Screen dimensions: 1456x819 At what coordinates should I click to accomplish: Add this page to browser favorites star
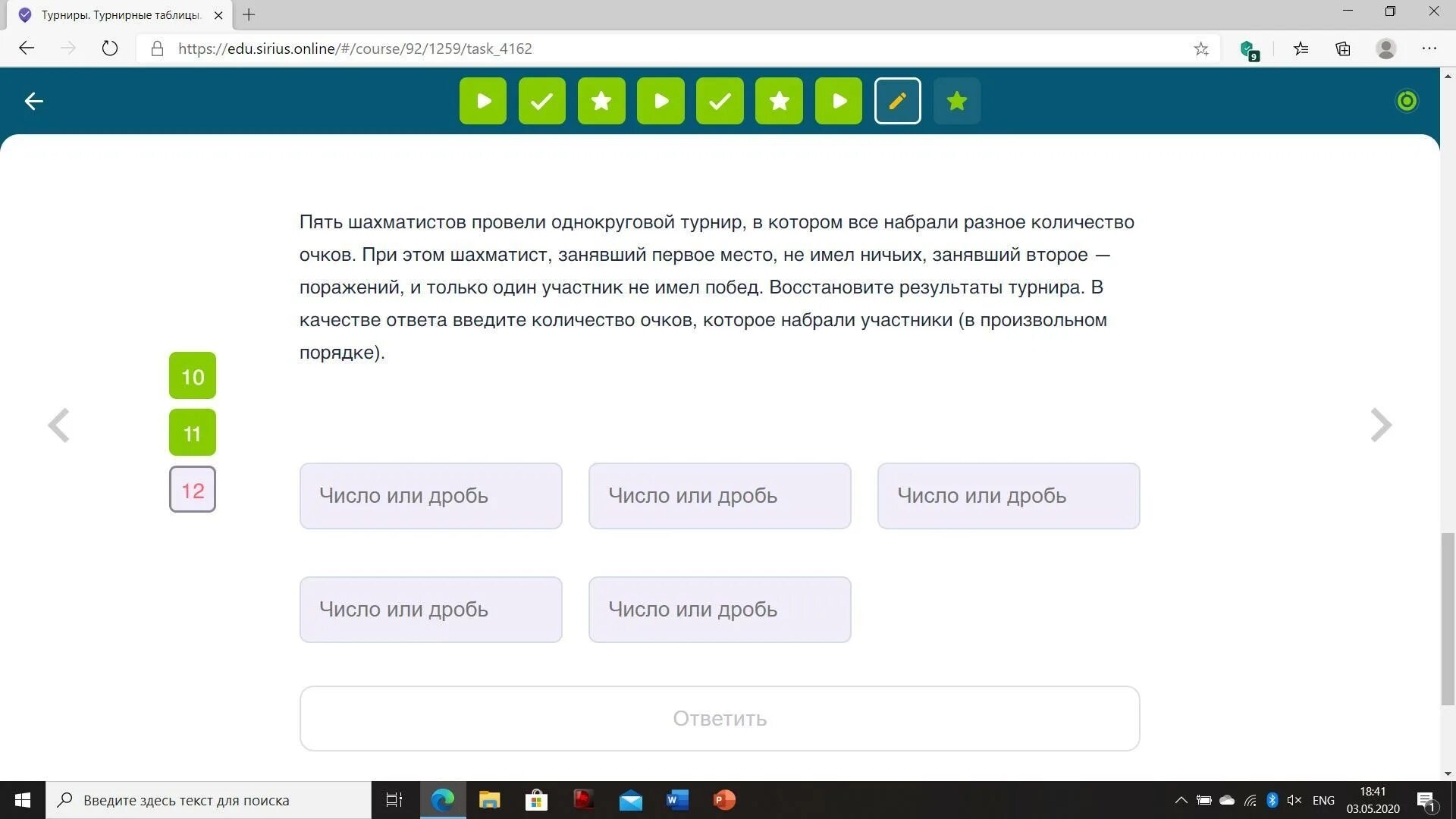pyautogui.click(x=1200, y=49)
